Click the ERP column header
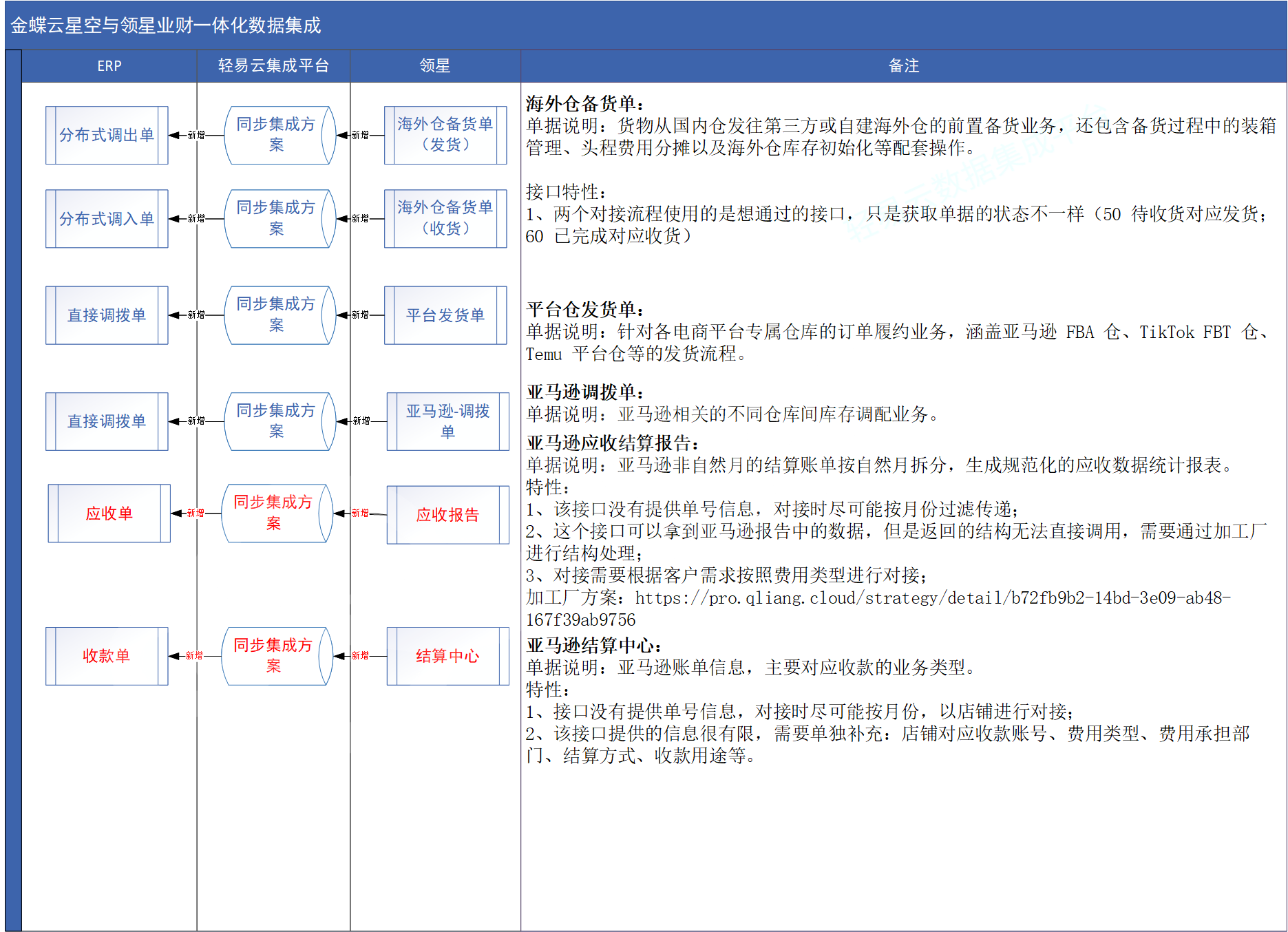 pyautogui.click(x=109, y=66)
